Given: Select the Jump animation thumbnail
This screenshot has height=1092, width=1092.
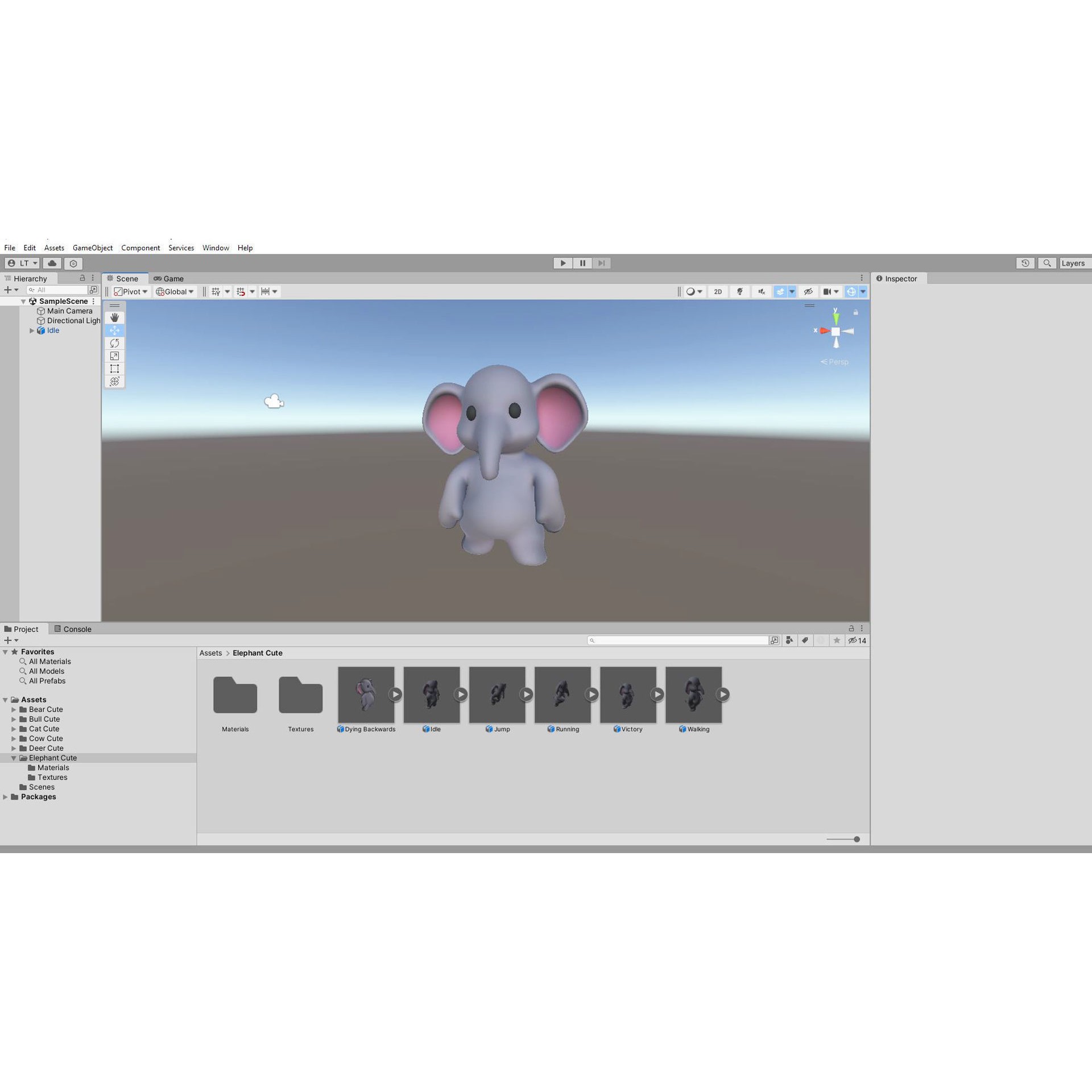Looking at the screenshot, I should (x=497, y=694).
